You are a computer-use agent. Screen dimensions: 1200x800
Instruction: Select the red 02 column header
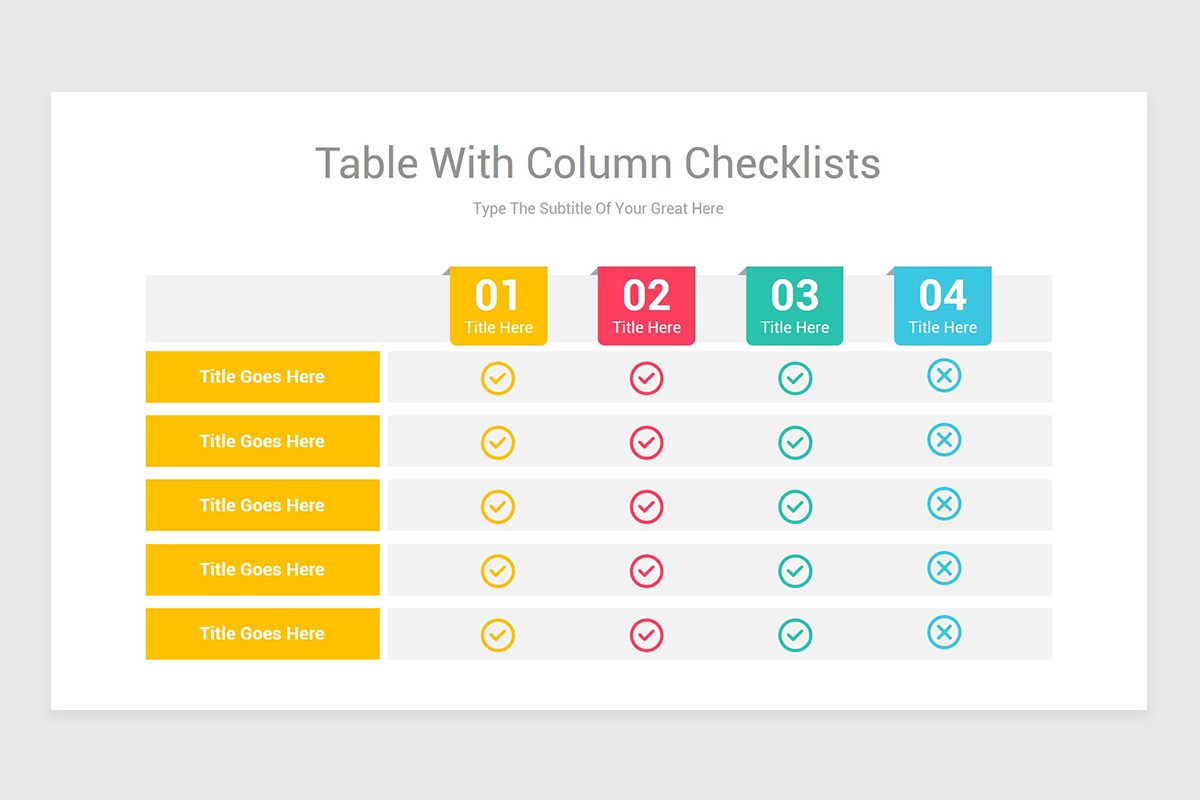click(646, 305)
